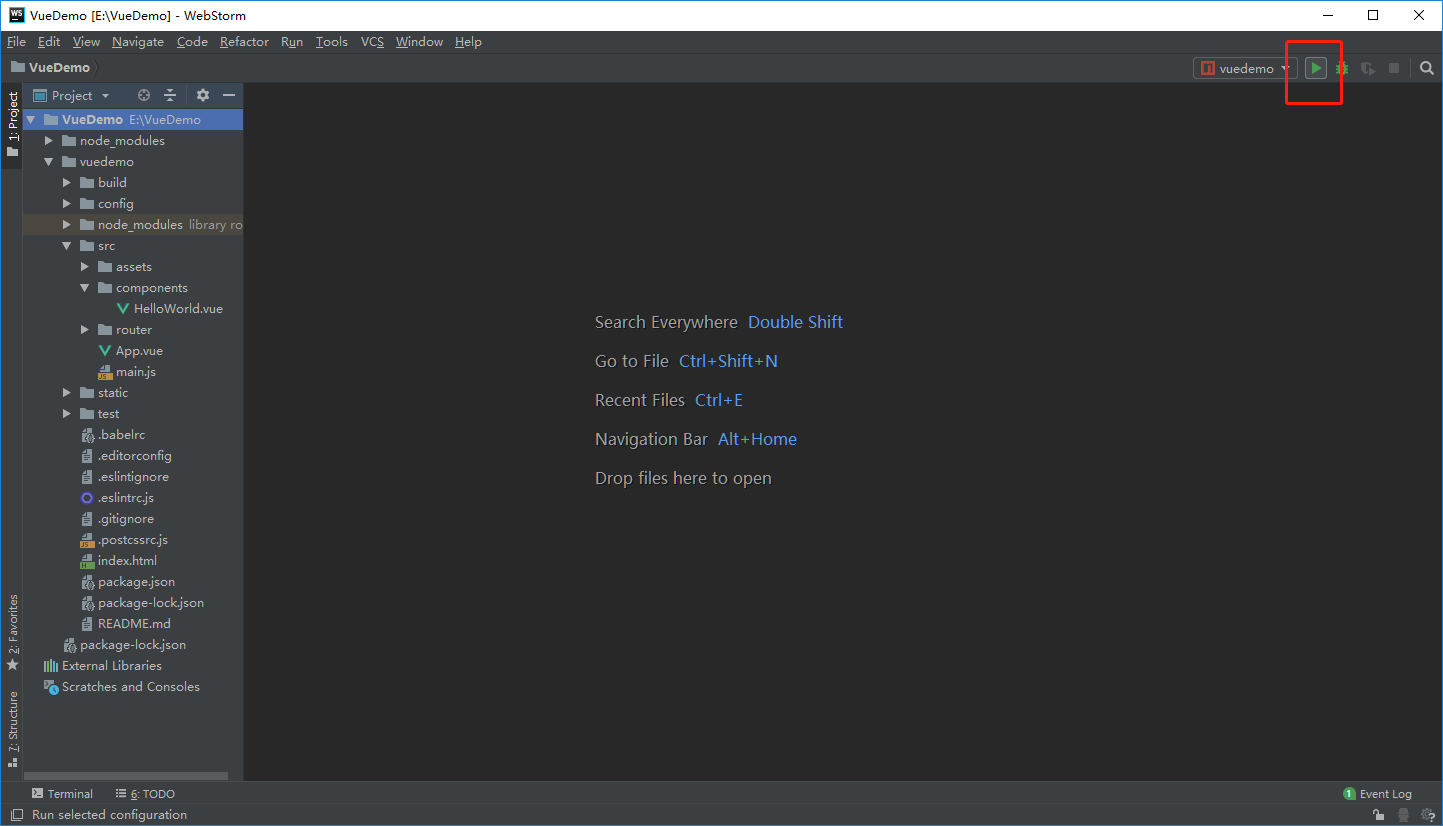
Task: Click root-level package-lock.json below README.md
Action: pos(124,644)
